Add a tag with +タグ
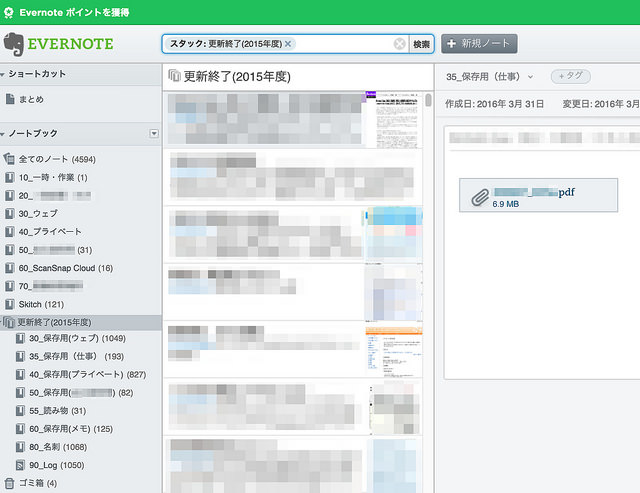The height and width of the screenshot is (493, 640). click(571, 76)
